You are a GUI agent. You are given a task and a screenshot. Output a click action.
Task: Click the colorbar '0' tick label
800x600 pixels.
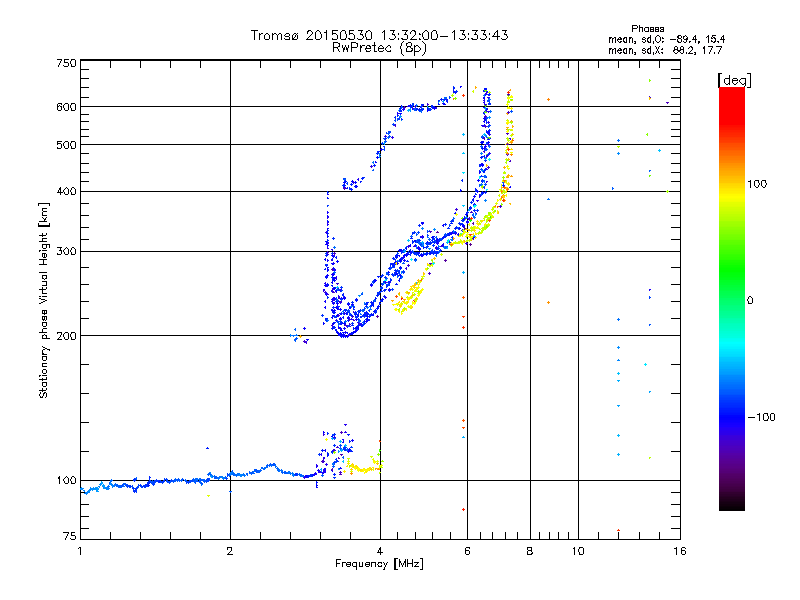[x=750, y=300]
